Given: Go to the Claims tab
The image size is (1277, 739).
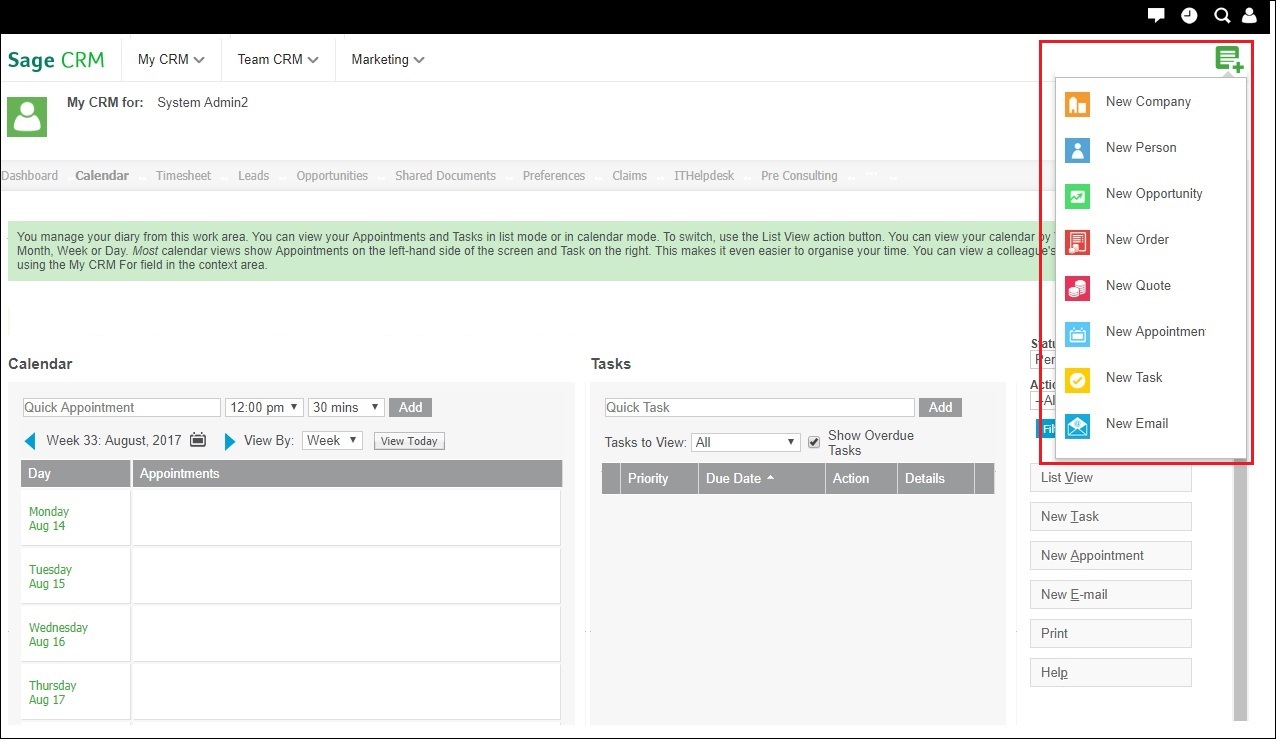Looking at the screenshot, I should click(630, 176).
